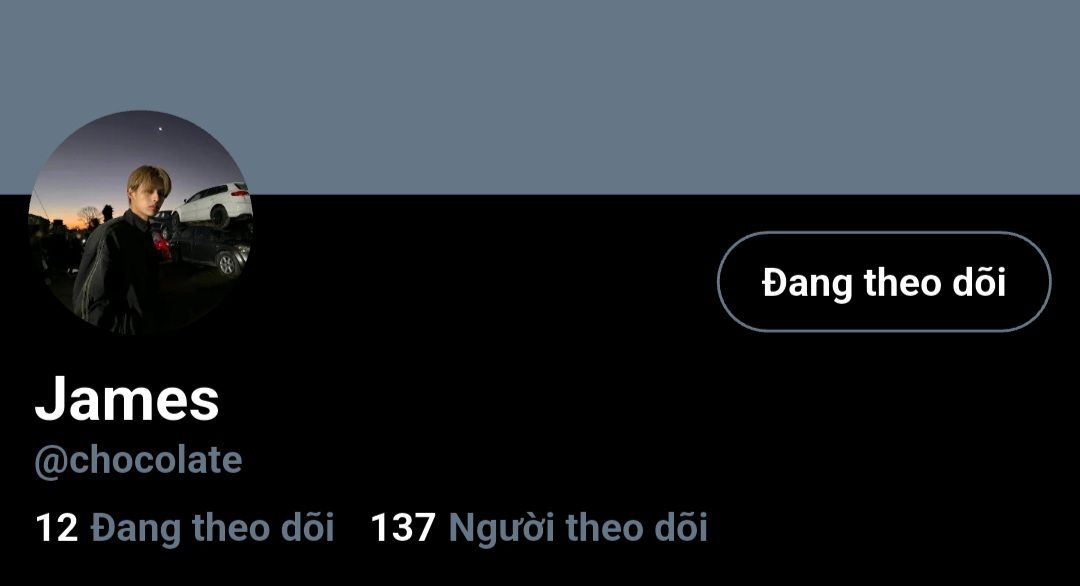Click the "Đang theo dõi" follow-status button
This screenshot has height=586, width=1080.
pyautogui.click(x=884, y=282)
